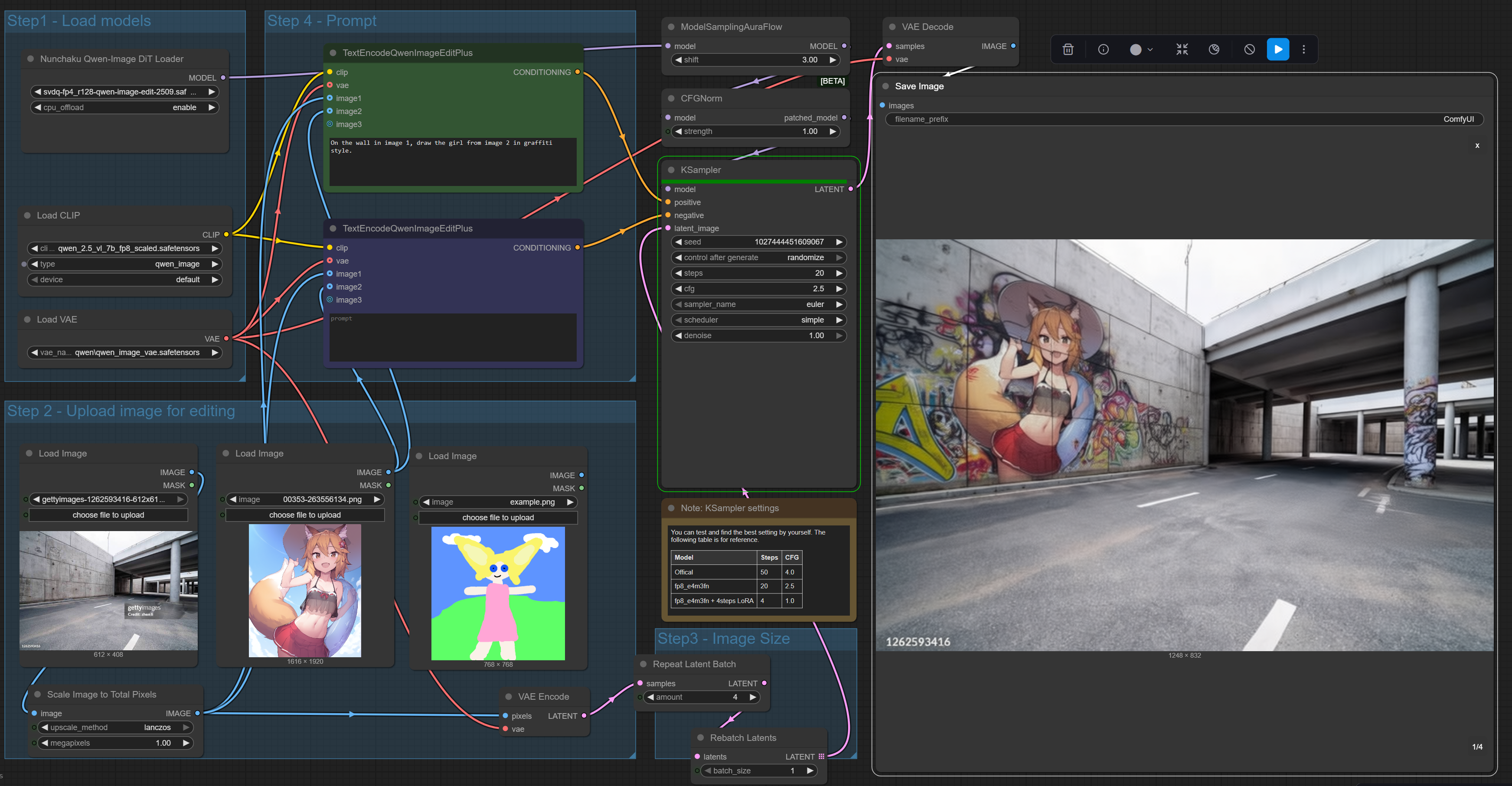Open the sampler_name euler dropdown

pos(758,304)
